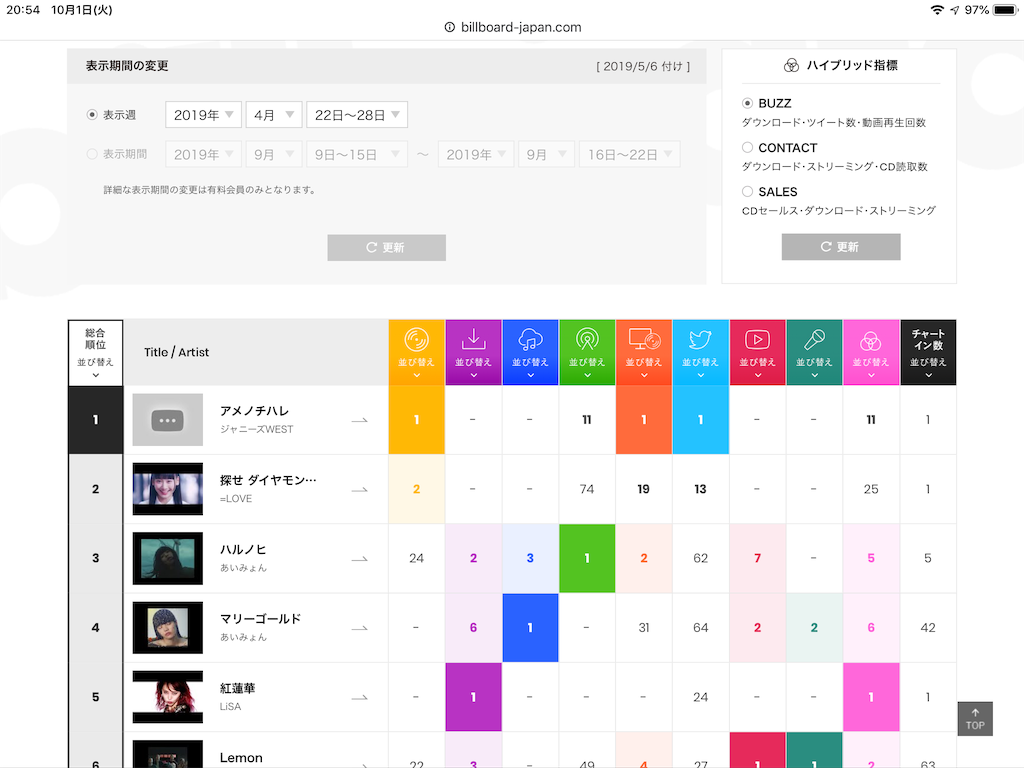Click the hybrid indicator circles icon in panel header

(791, 65)
